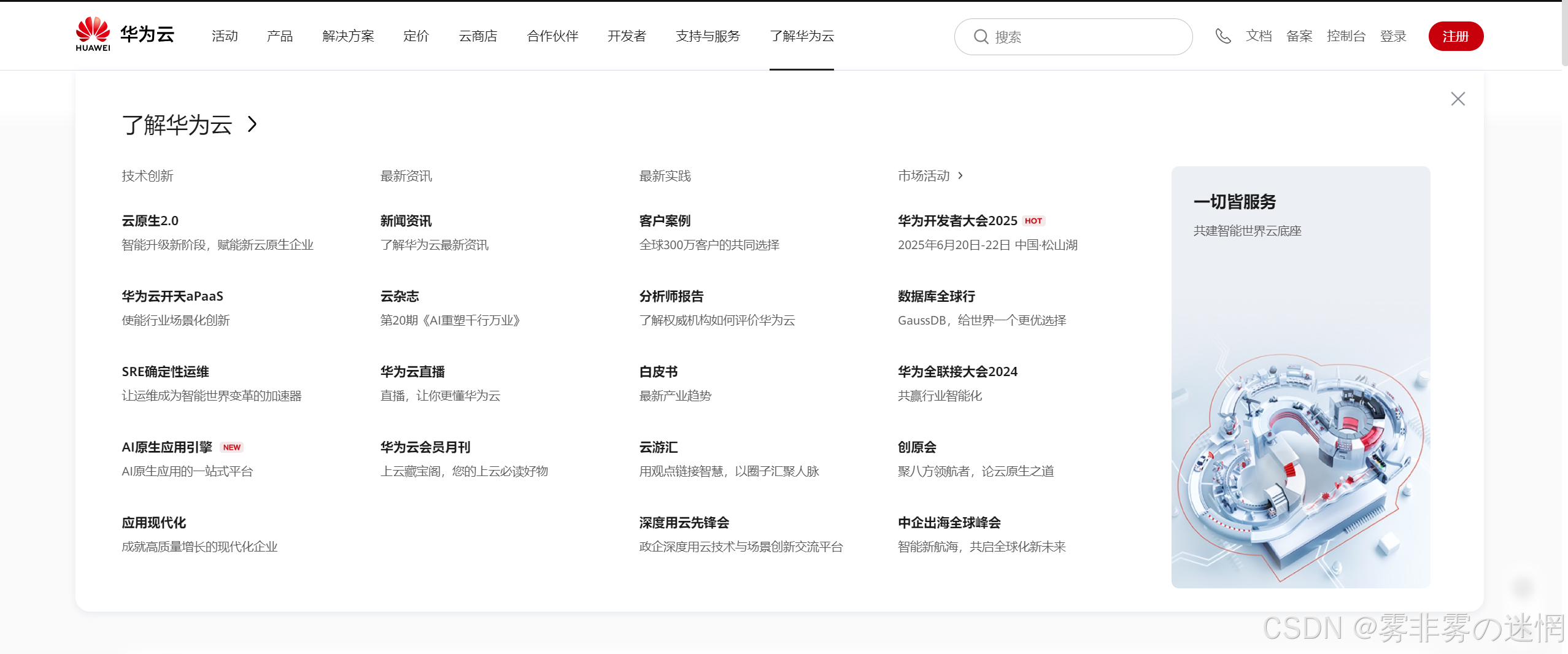Click 2025年6月20日-22日 中国·松山湖 text
The image size is (1568, 654).
point(987,244)
